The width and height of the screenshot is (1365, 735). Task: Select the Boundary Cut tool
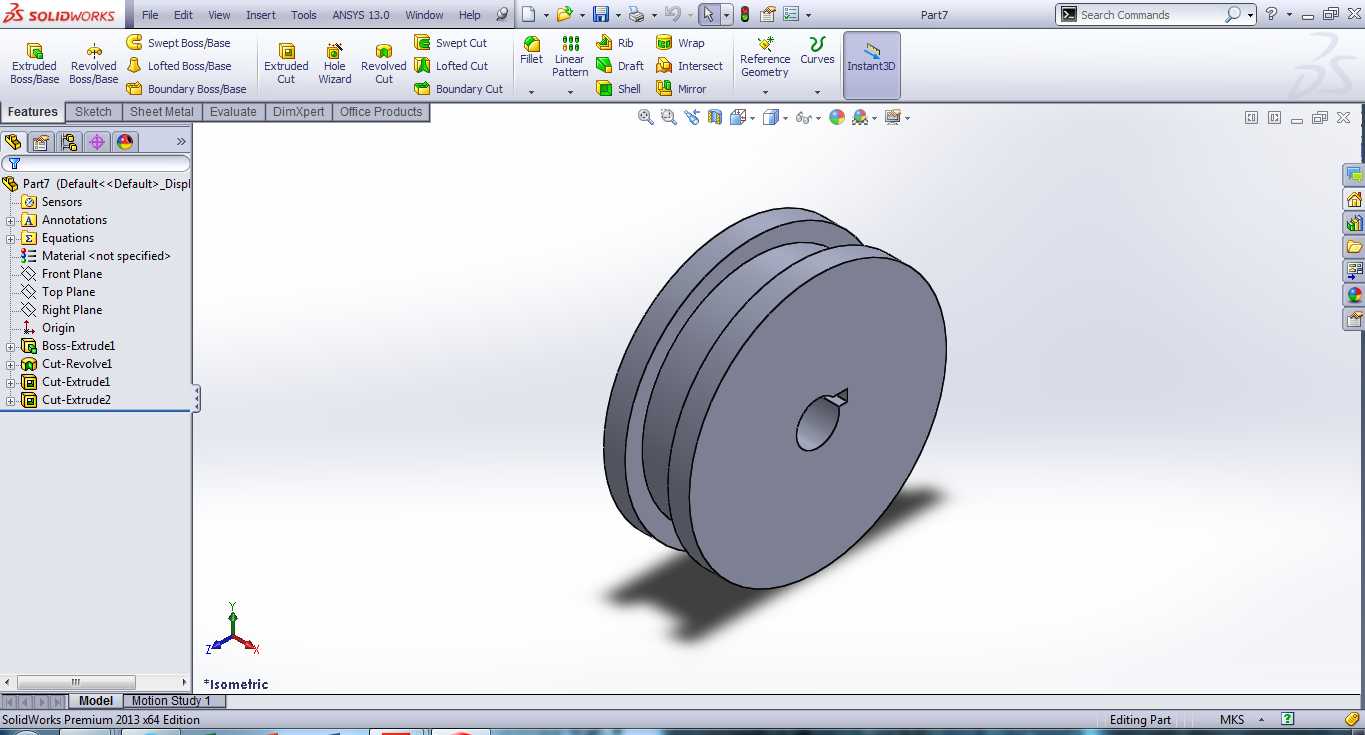click(459, 89)
